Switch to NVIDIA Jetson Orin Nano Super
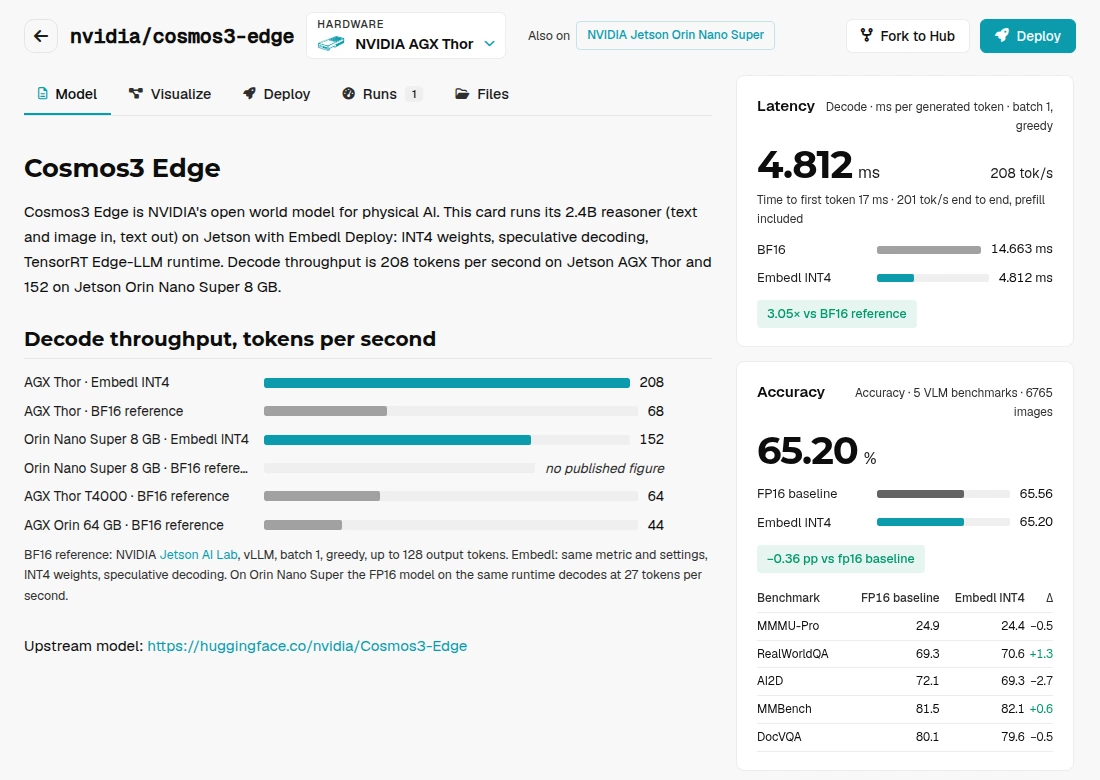 [675, 35]
